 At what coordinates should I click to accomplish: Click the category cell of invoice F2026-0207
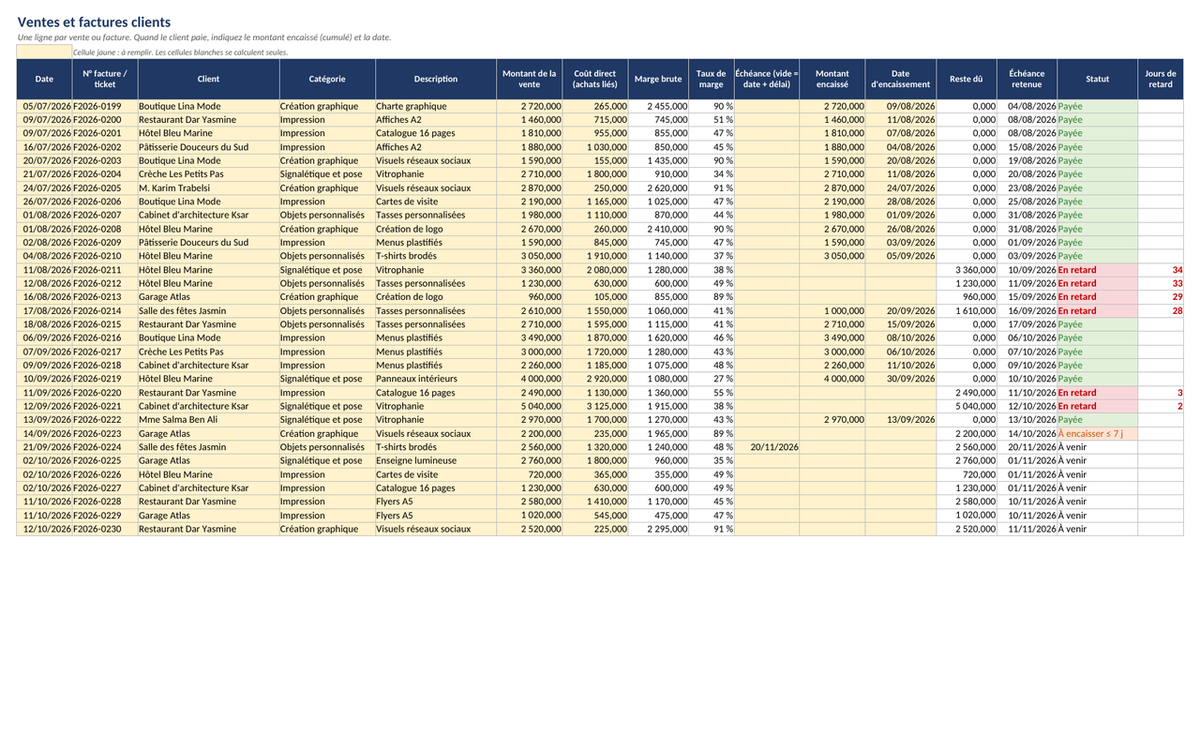tap(327, 215)
